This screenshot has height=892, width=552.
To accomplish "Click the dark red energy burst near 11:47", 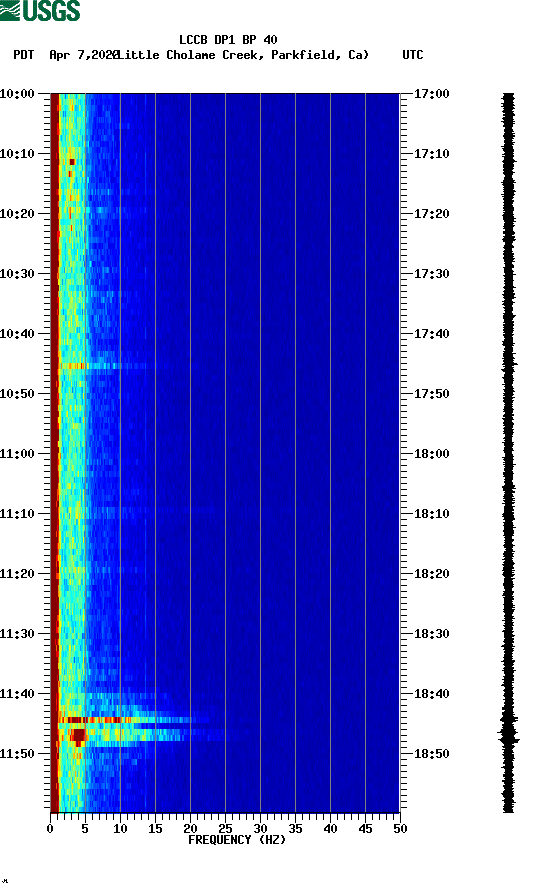I will click(78, 736).
